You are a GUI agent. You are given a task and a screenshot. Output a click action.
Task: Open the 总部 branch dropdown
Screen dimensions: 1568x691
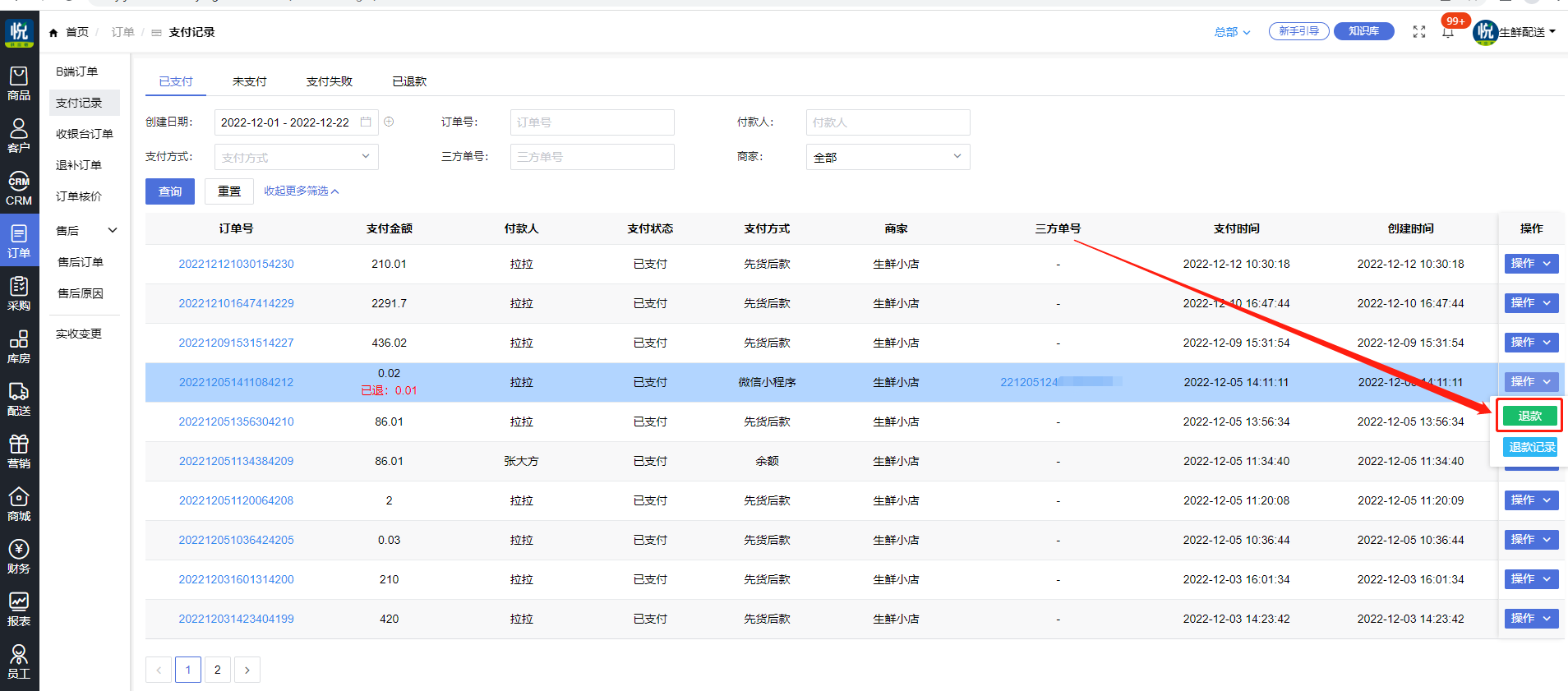tap(1232, 32)
